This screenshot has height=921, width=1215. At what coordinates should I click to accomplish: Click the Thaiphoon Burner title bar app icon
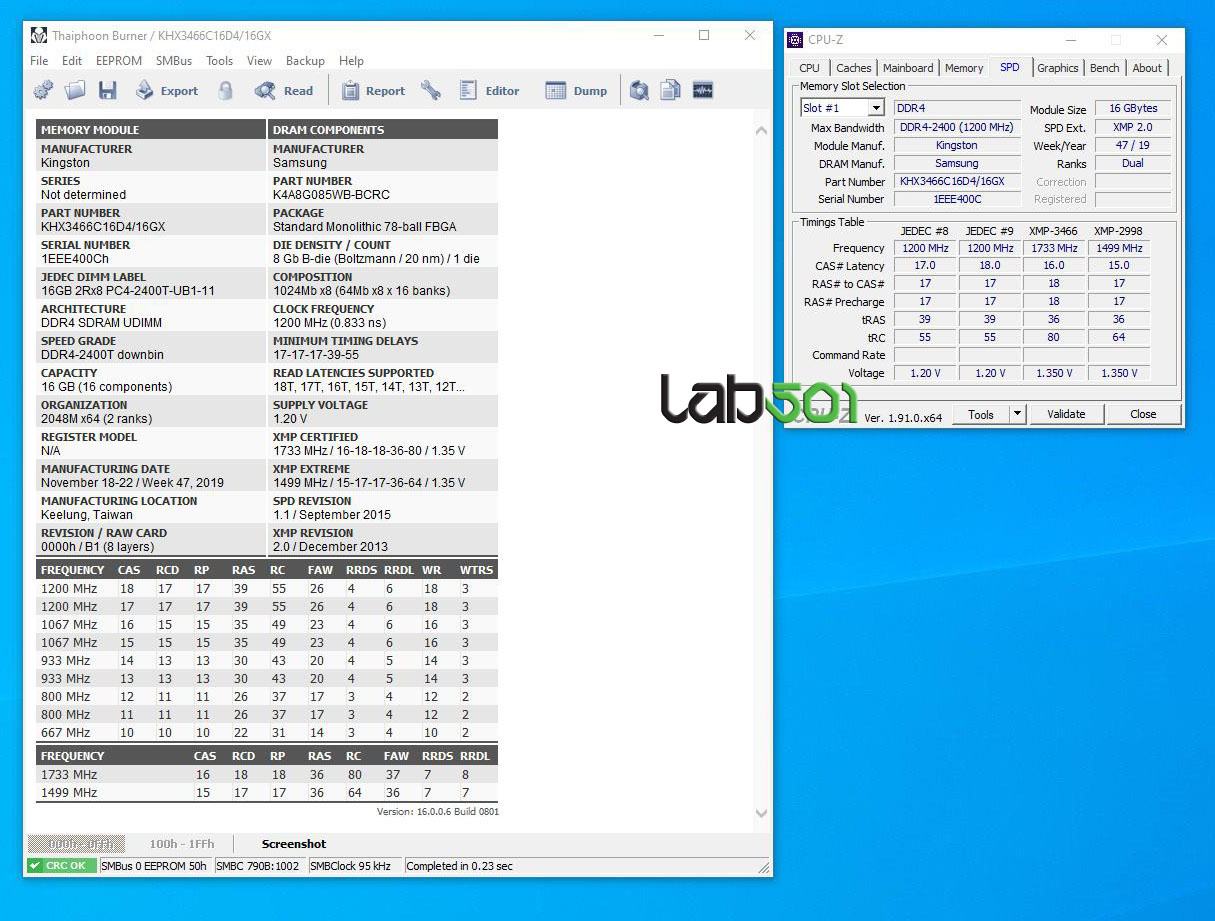pyautogui.click(x=39, y=36)
